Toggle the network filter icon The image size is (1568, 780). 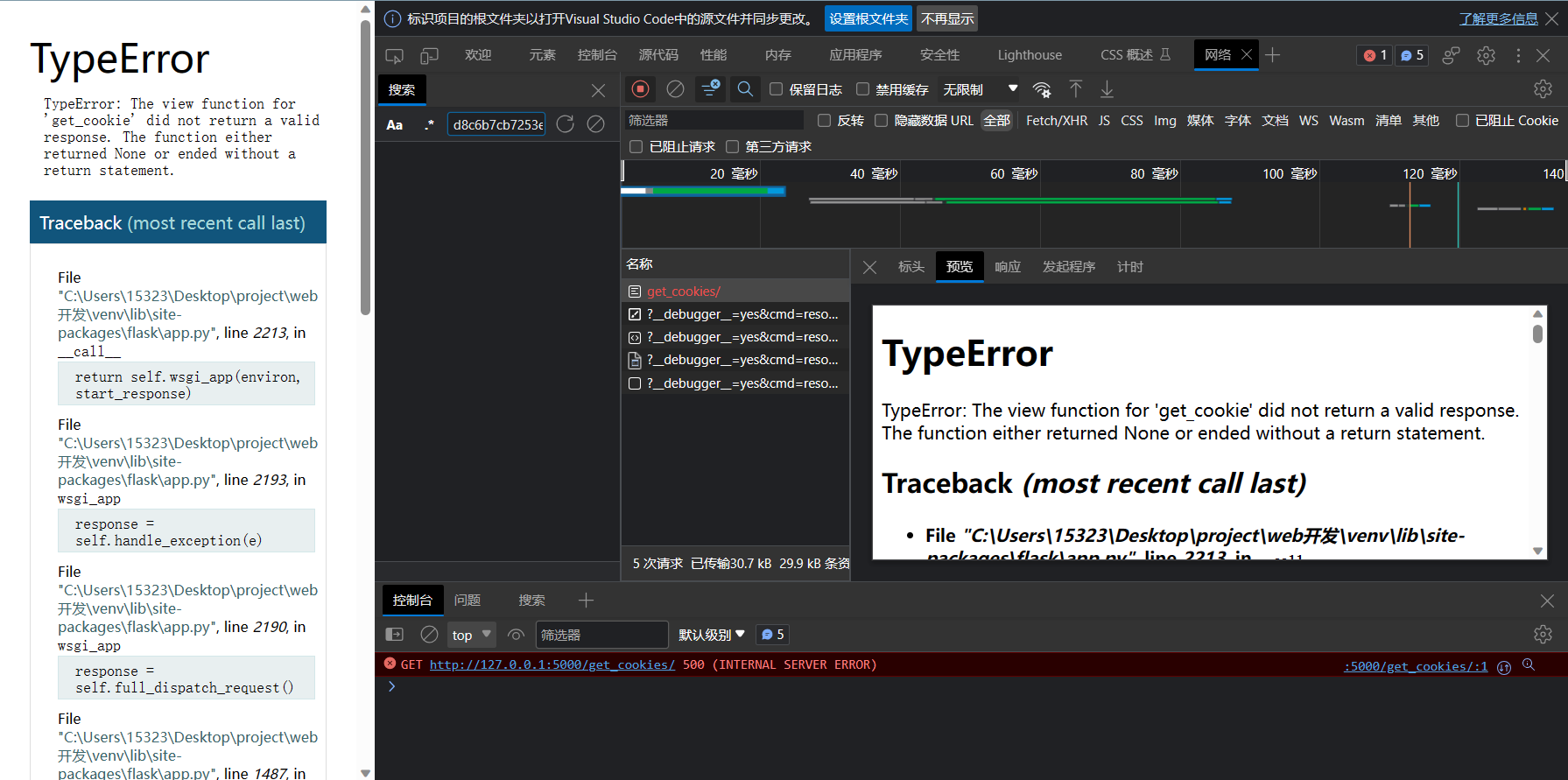(x=710, y=88)
